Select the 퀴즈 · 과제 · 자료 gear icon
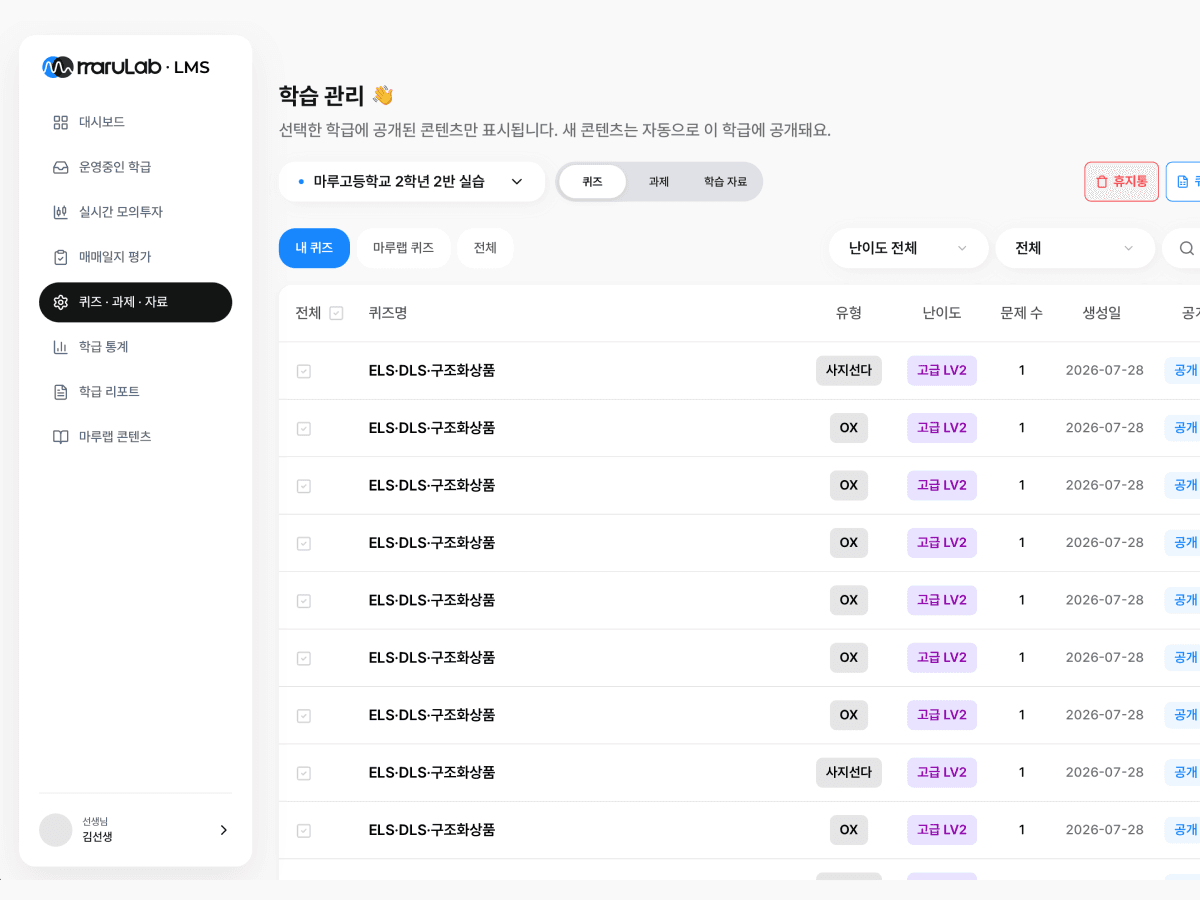The width and height of the screenshot is (1200, 900). (61, 302)
